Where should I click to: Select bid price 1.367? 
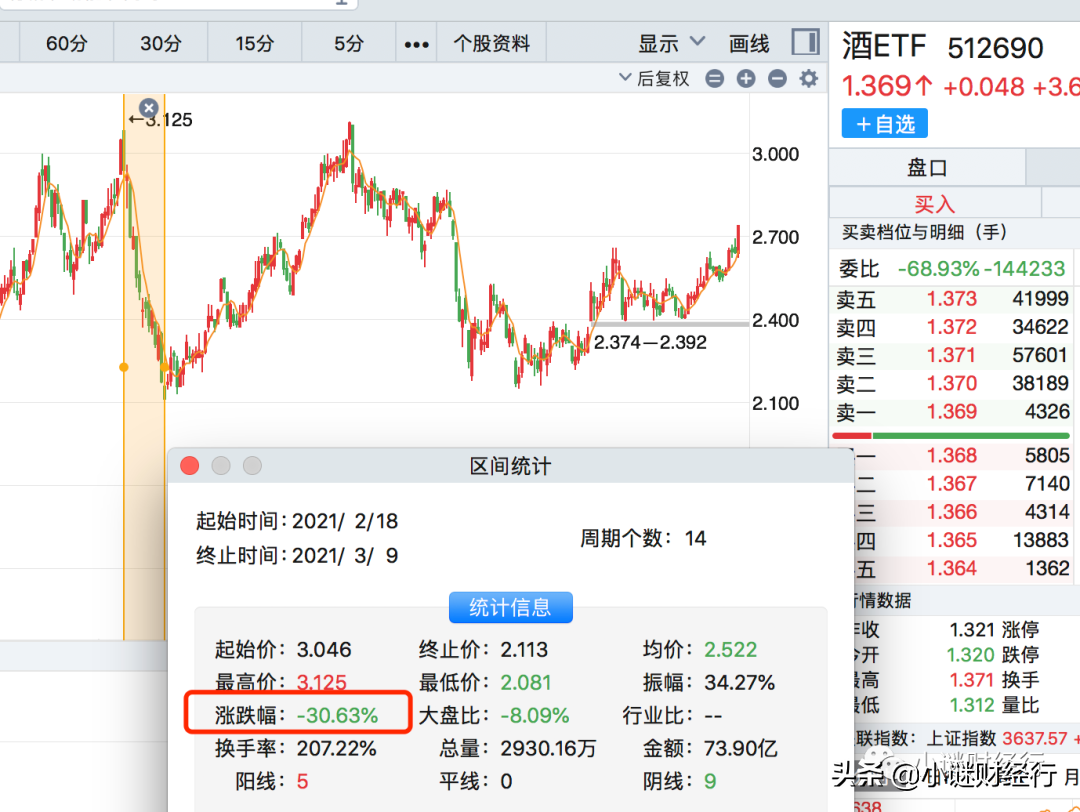click(x=952, y=483)
